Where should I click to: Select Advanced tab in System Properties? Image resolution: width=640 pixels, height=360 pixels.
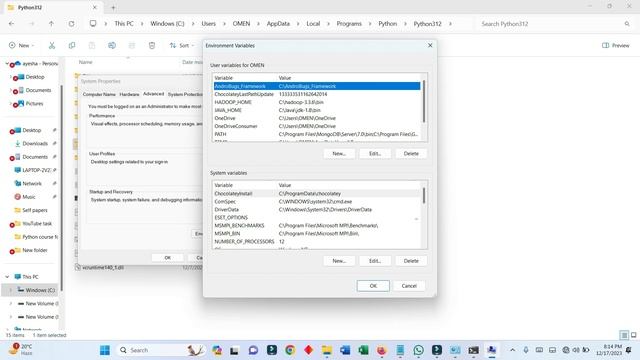[x=153, y=94]
